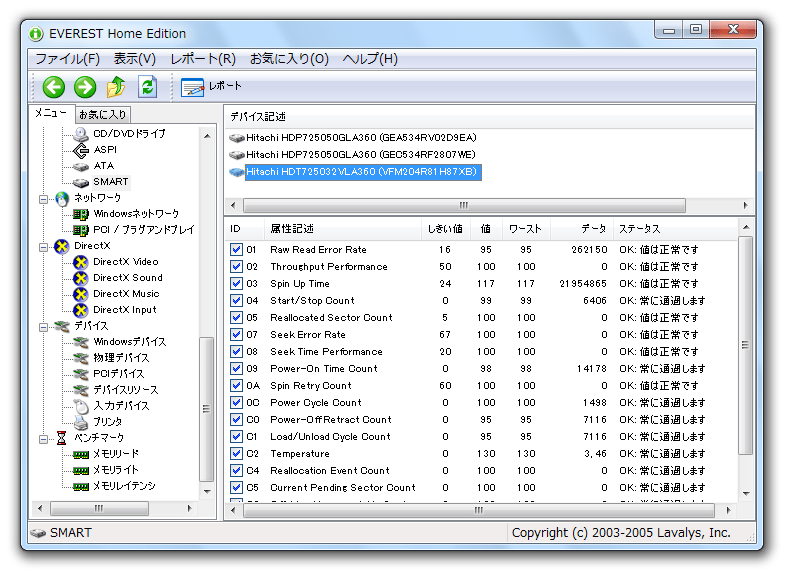
Task: Click the デバイス category icon
Action: click(62, 327)
